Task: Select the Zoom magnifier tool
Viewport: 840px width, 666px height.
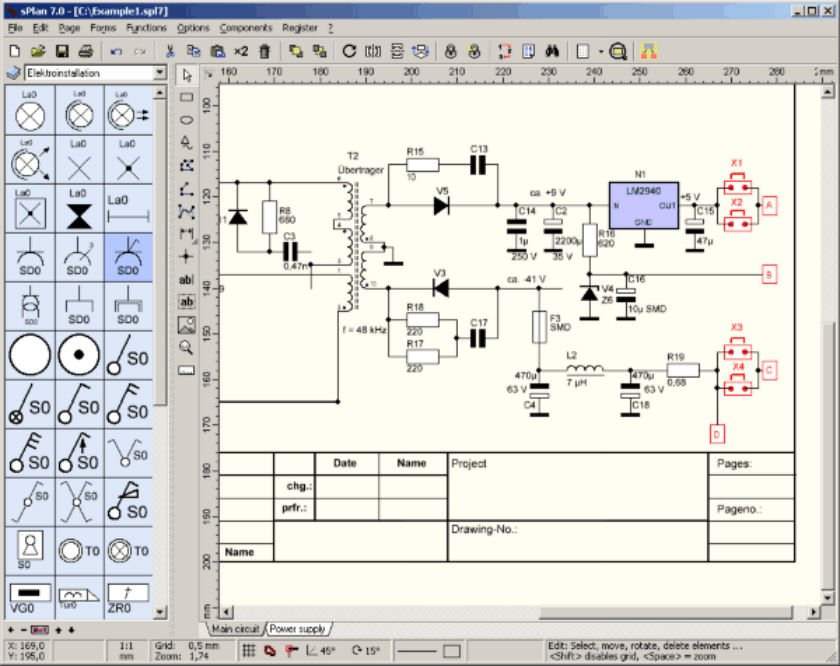Action: tap(187, 345)
